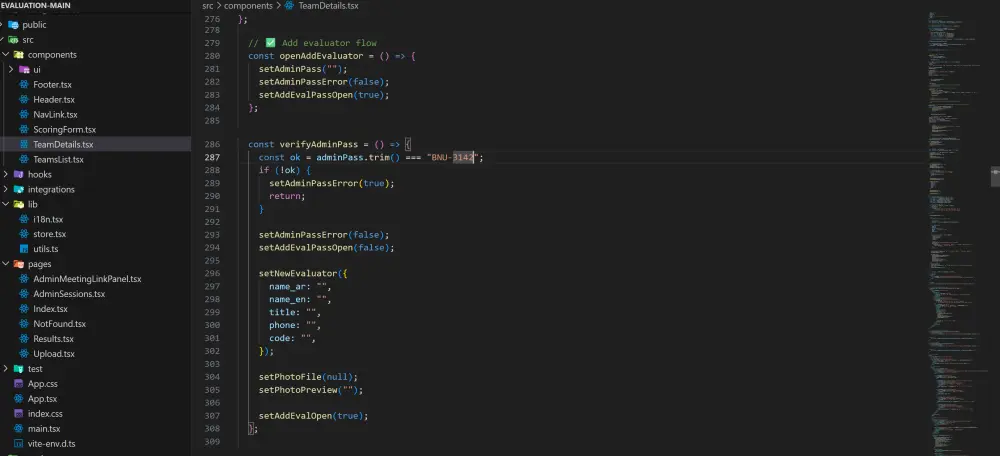Image resolution: width=1000 pixels, height=456 pixels.
Task: Click the openAddEvaluator function name
Action: [321, 56]
